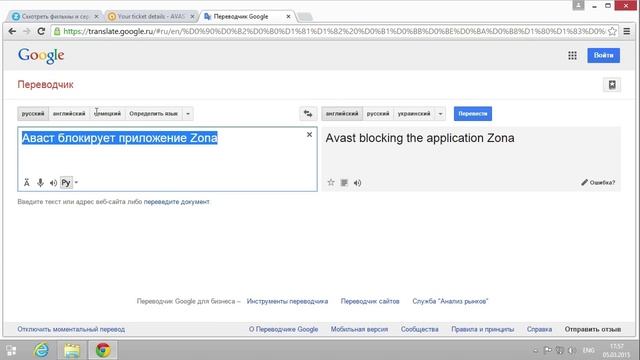
Task: Go back in browser
Action: point(12,31)
